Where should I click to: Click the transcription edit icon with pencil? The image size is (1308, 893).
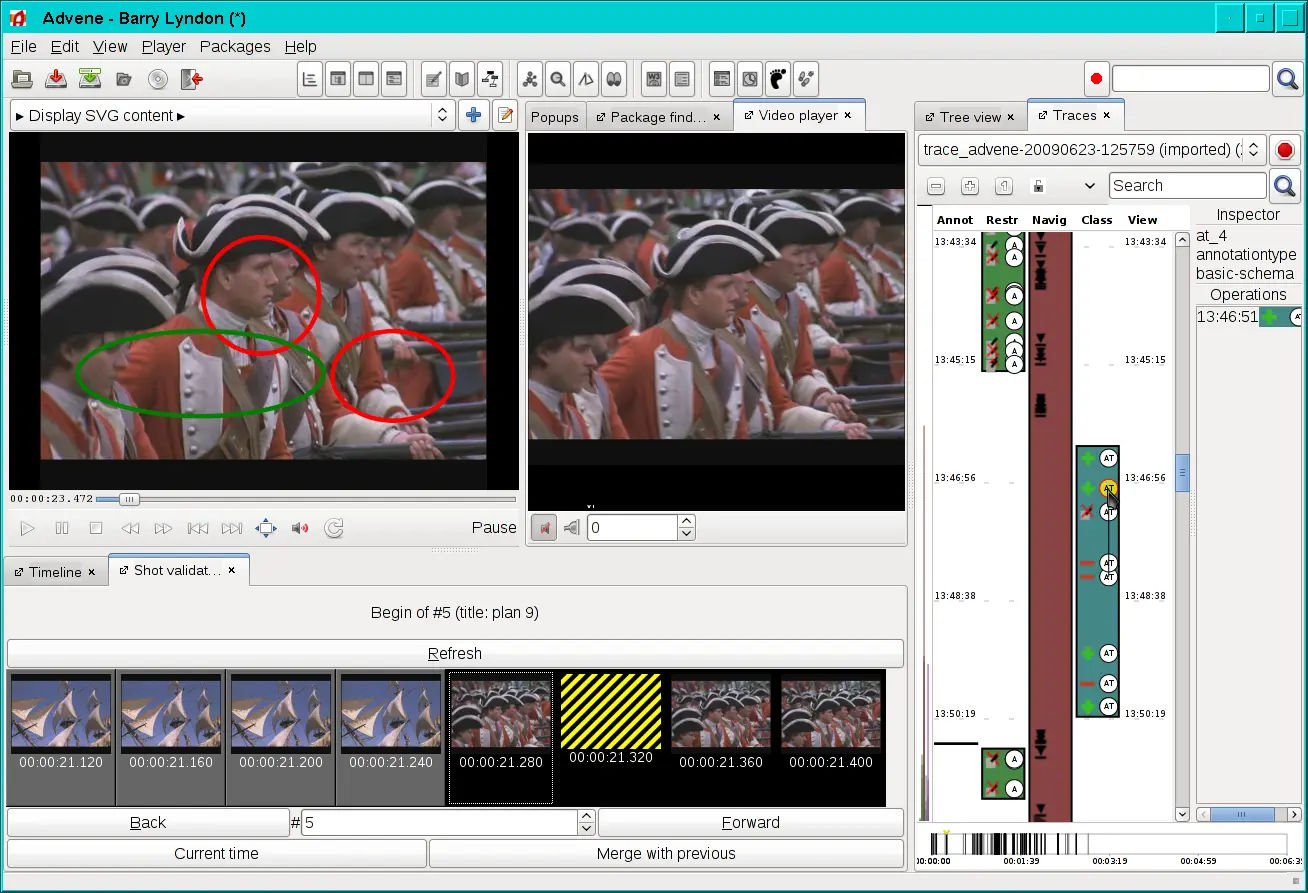pos(434,79)
